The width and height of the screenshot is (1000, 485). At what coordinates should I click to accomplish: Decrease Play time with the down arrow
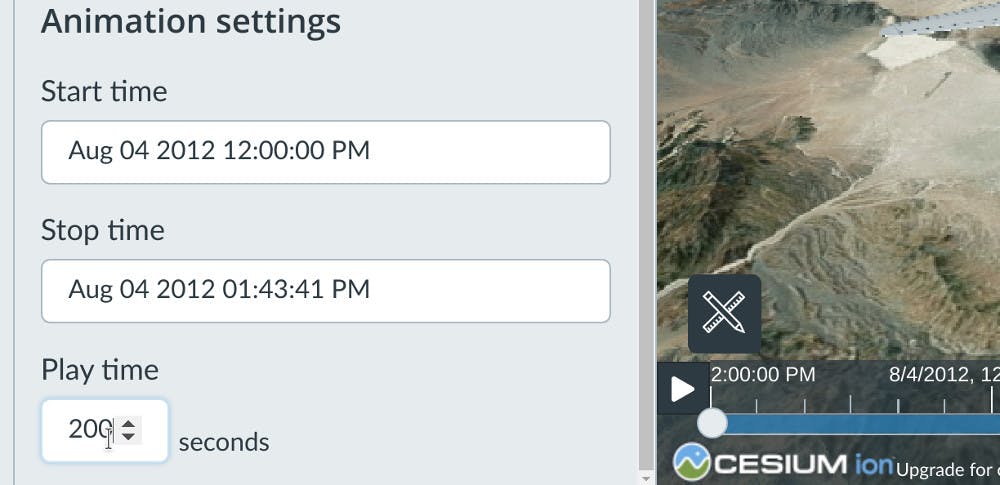click(127, 438)
